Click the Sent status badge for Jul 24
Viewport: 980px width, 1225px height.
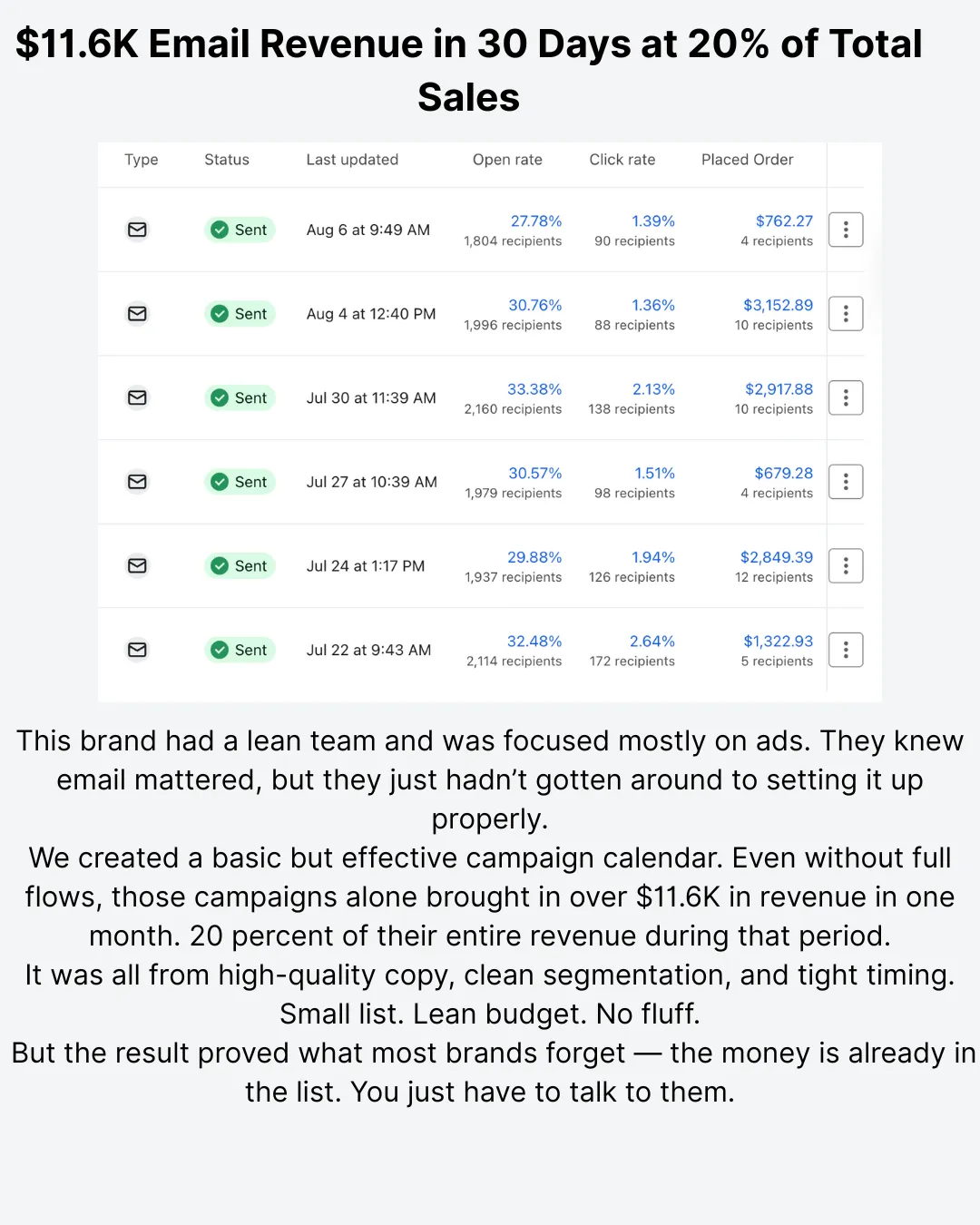click(x=240, y=566)
